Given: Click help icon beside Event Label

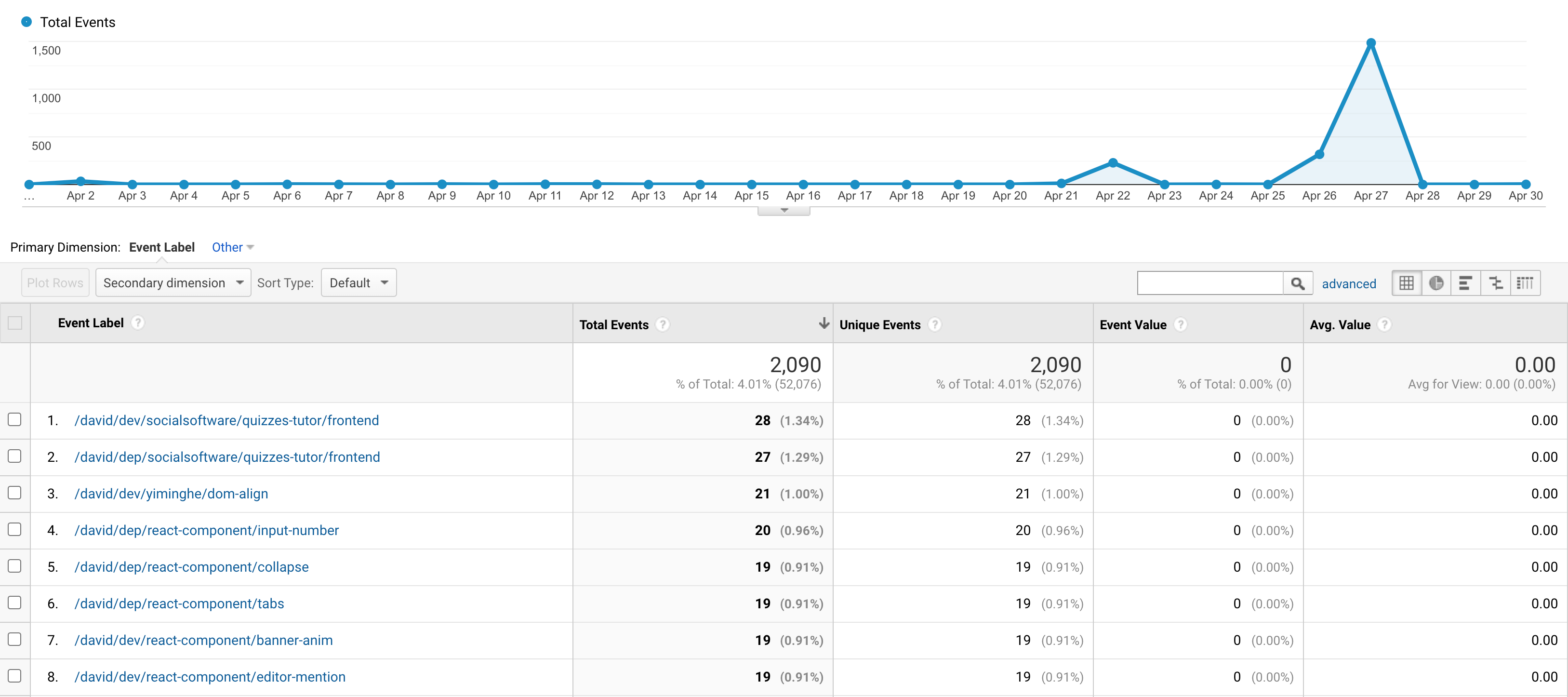Looking at the screenshot, I should tap(138, 322).
